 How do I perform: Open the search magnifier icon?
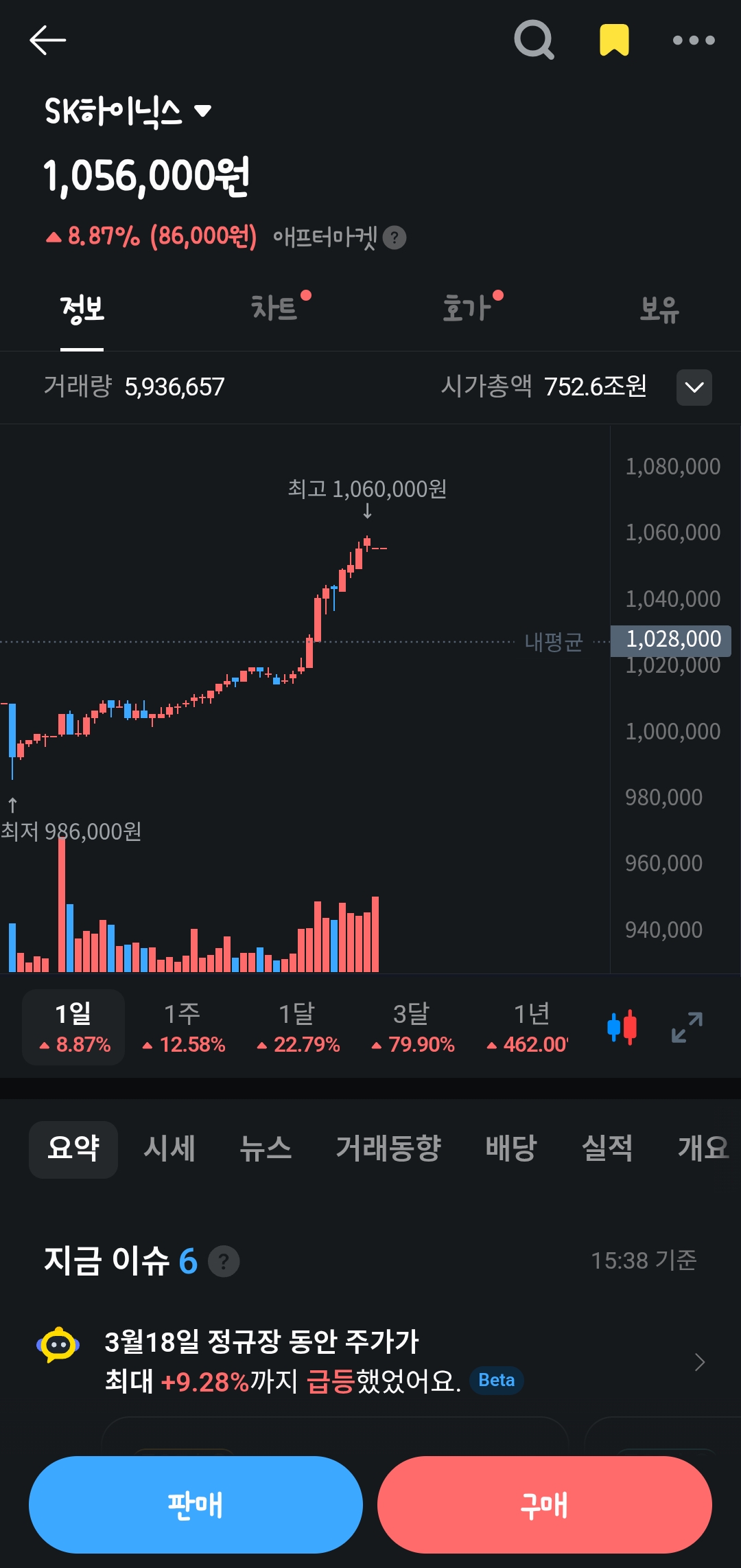click(x=534, y=40)
